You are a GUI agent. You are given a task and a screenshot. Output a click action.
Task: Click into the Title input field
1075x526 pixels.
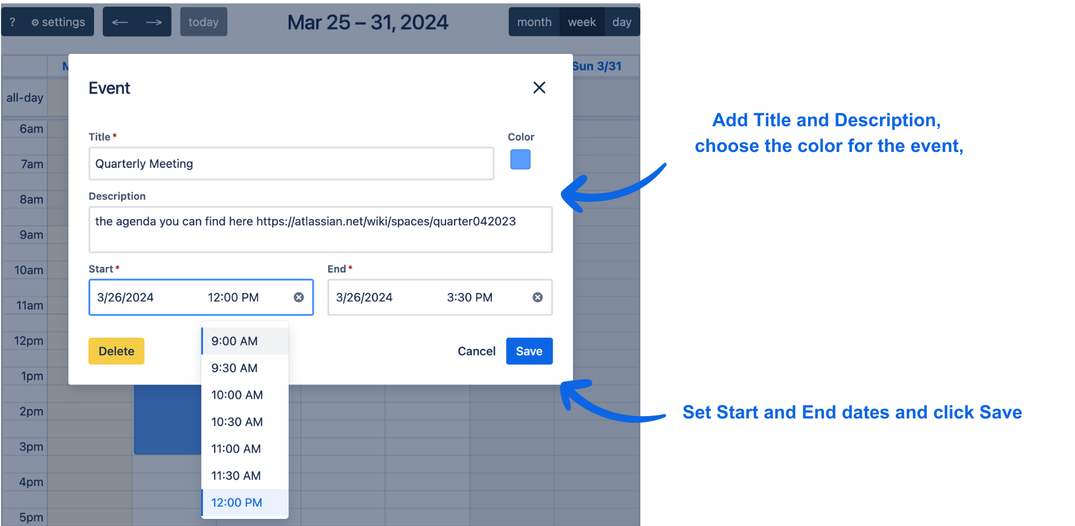click(291, 164)
